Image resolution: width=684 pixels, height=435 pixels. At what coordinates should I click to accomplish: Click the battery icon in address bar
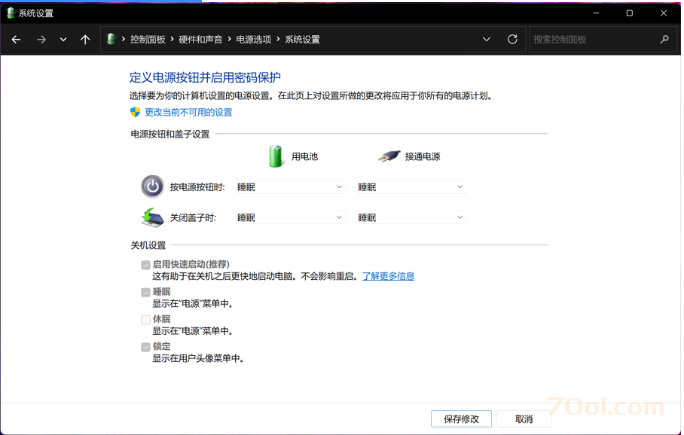111,39
